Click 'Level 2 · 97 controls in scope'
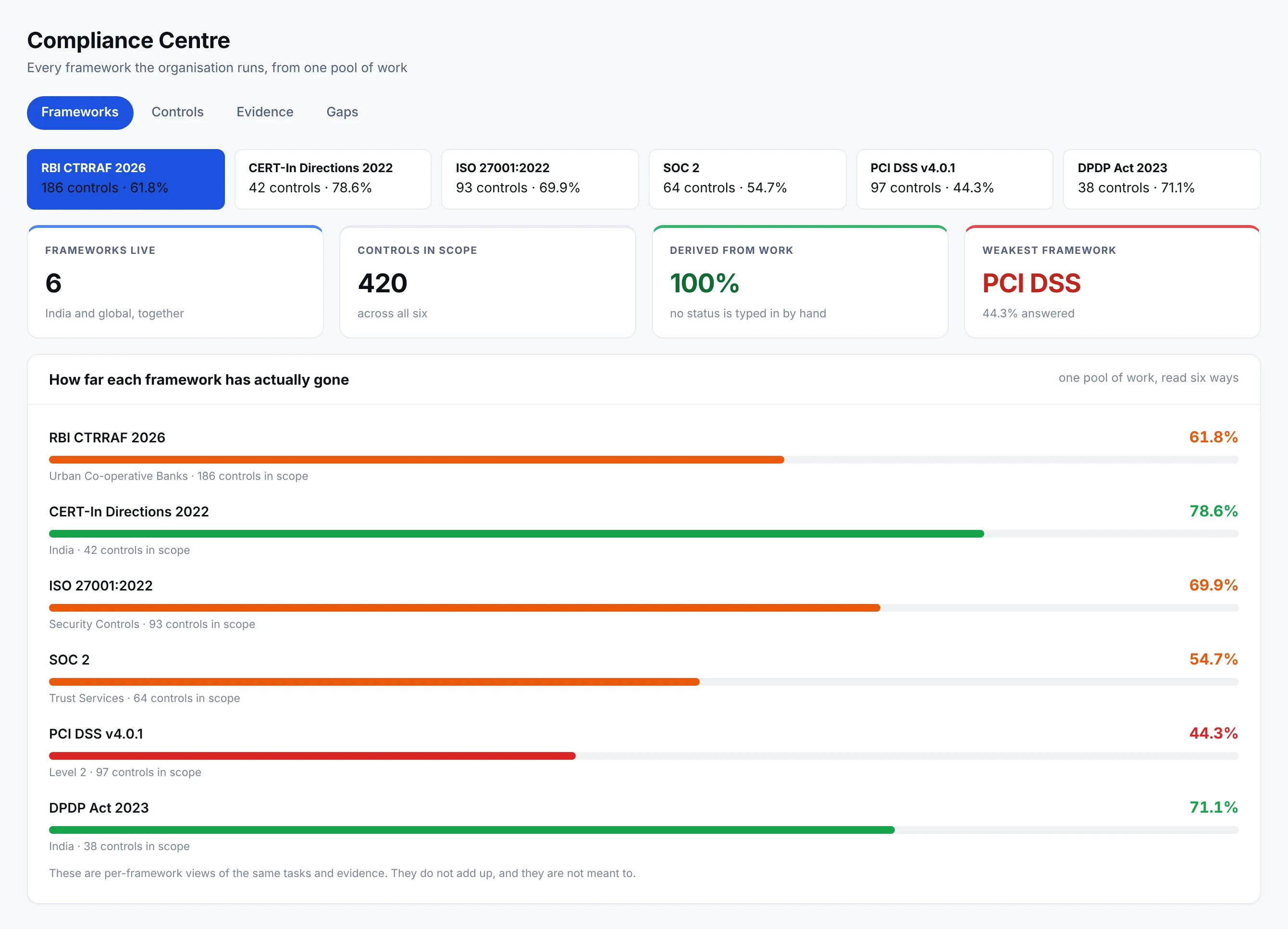1288x929 pixels. click(125, 772)
